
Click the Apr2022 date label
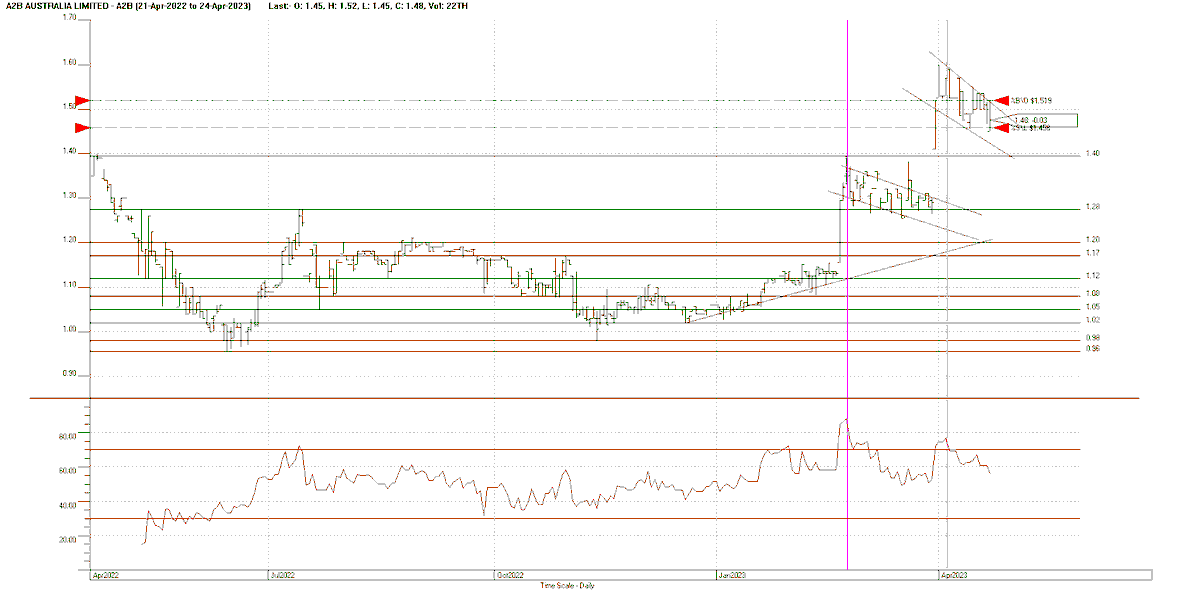(x=104, y=577)
